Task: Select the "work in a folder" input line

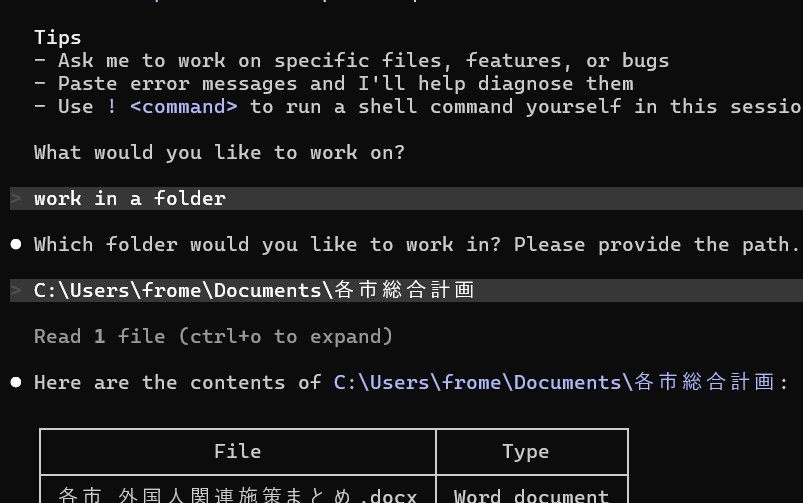Action: coord(130,198)
